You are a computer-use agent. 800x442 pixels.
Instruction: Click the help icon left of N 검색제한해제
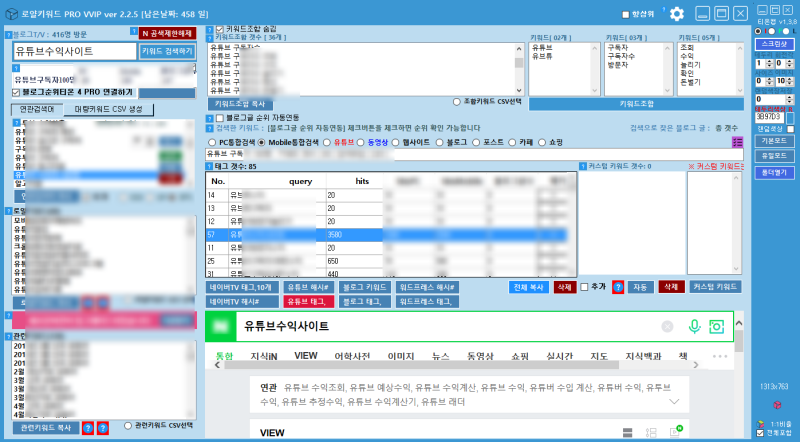coord(134,32)
